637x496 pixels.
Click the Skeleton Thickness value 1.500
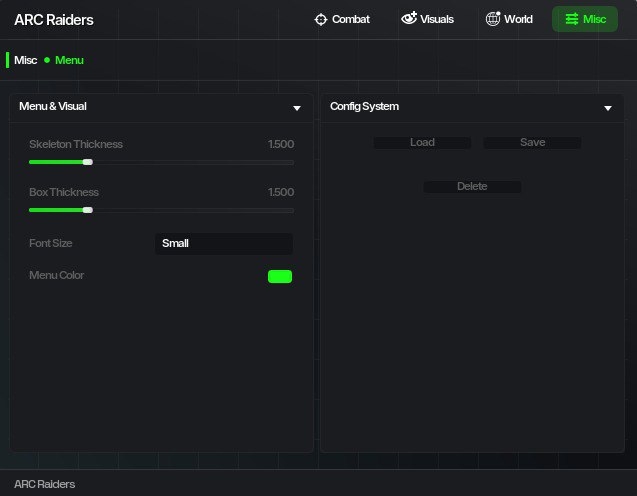281,144
